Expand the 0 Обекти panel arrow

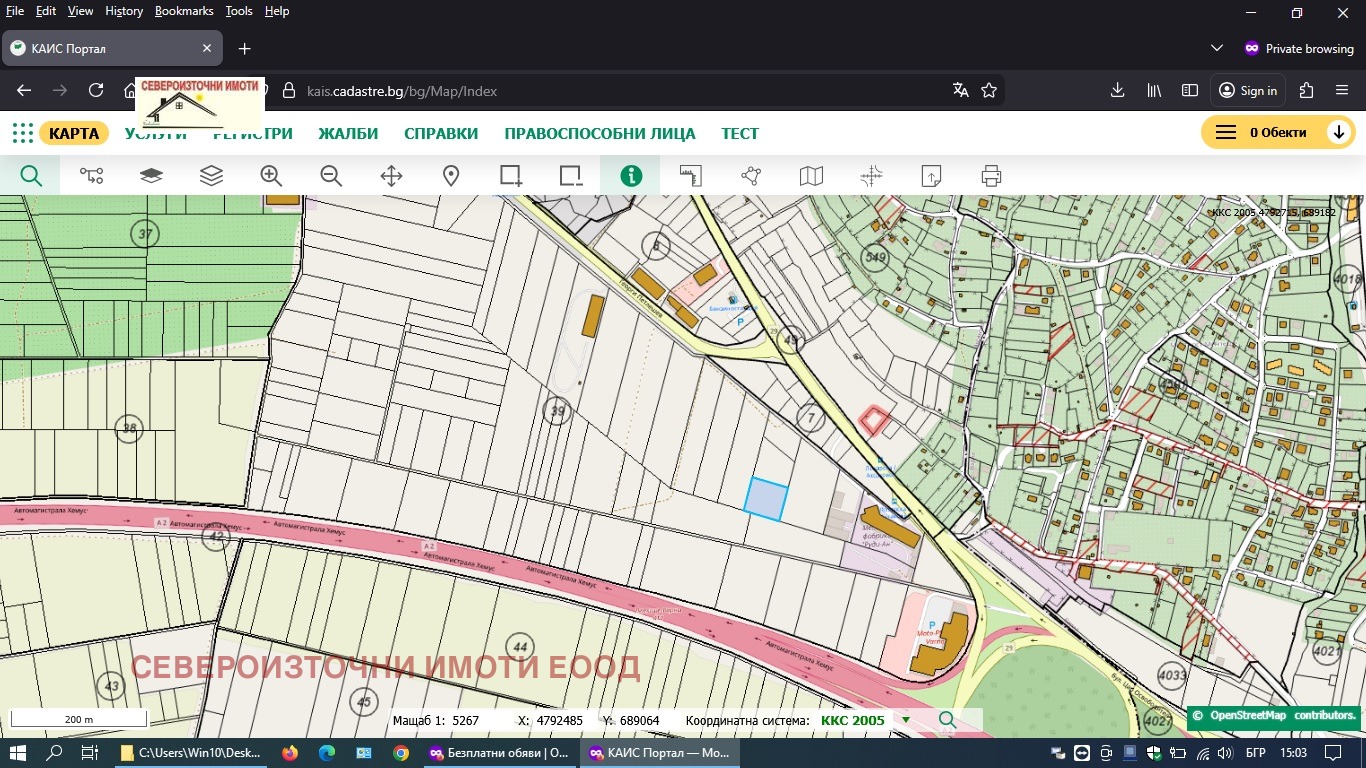pyautogui.click(x=1340, y=131)
